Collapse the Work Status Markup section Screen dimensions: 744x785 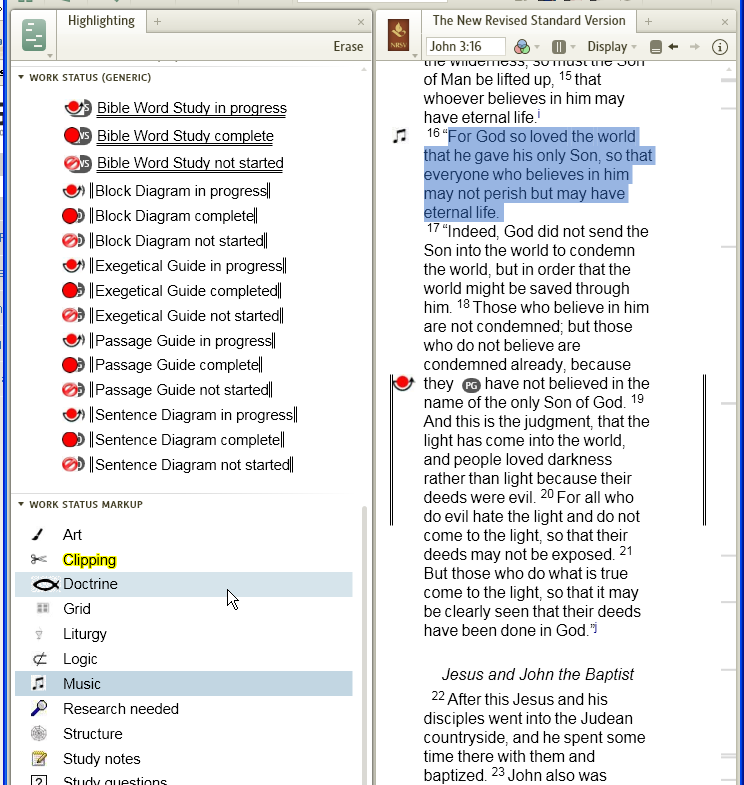(21, 504)
